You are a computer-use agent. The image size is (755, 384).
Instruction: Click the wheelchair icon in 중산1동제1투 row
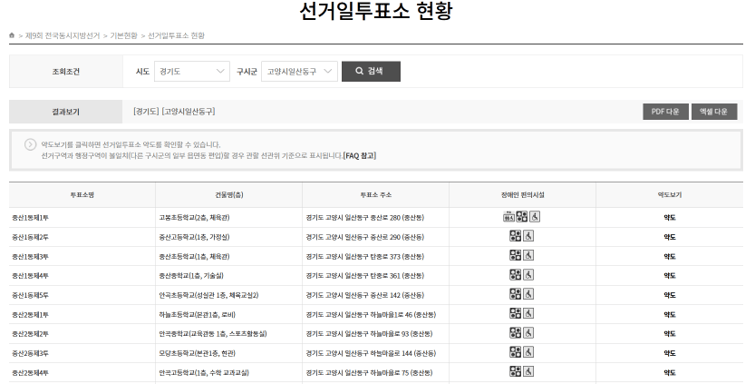[534, 217]
